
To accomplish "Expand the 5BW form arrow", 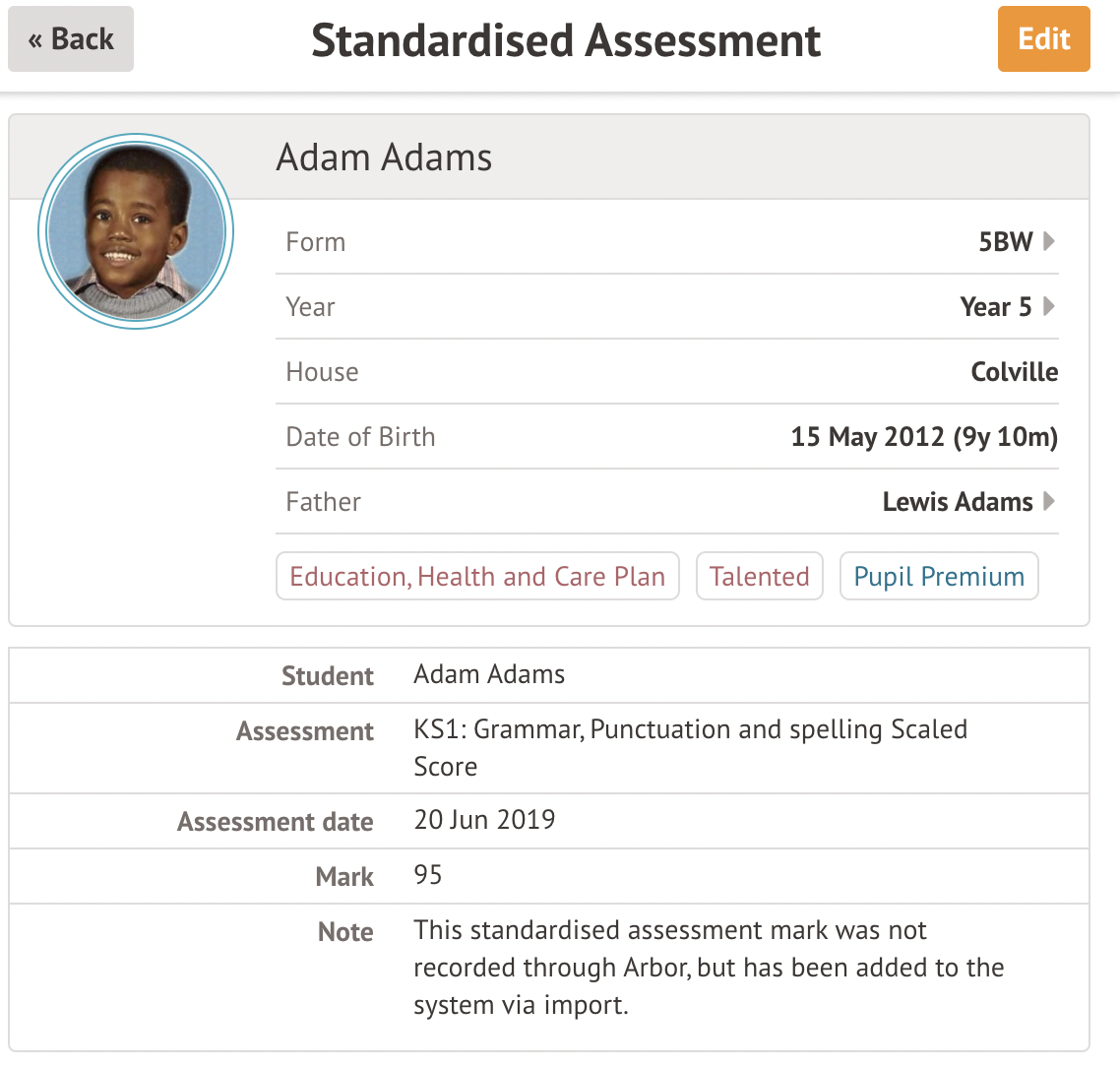I will click(1049, 241).
